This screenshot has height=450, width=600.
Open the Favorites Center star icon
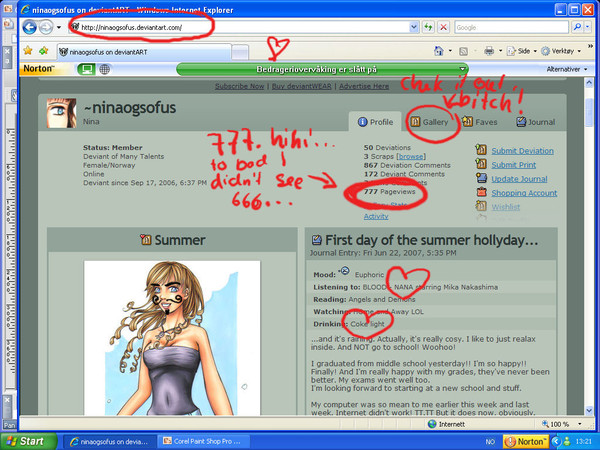pos(28,51)
